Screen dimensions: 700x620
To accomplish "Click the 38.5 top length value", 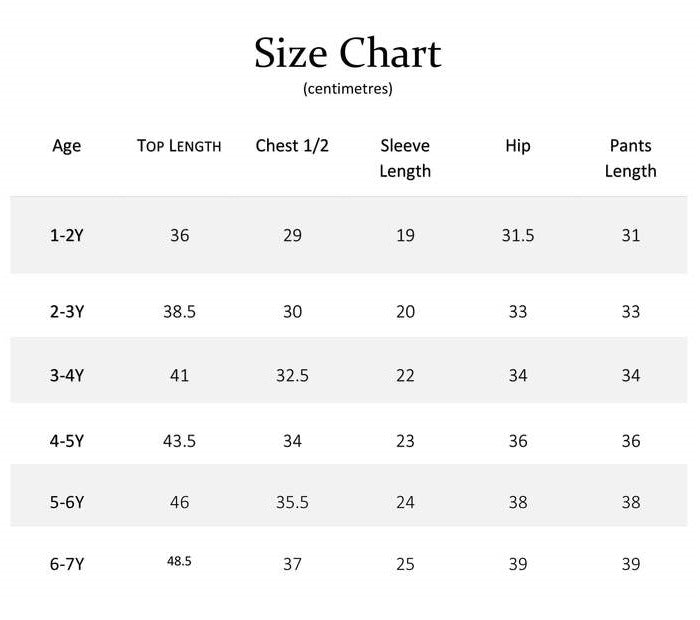I will point(179,312).
